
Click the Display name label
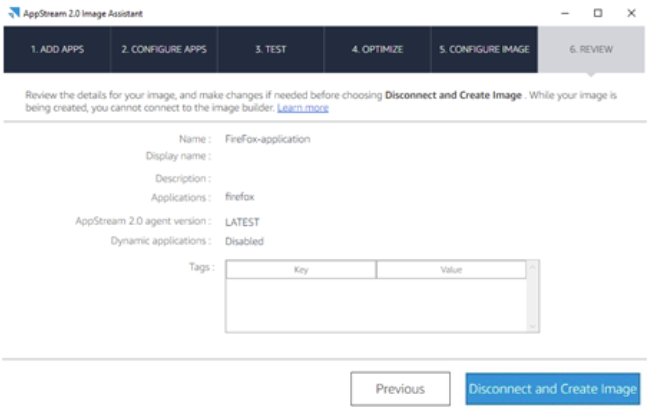(178, 156)
